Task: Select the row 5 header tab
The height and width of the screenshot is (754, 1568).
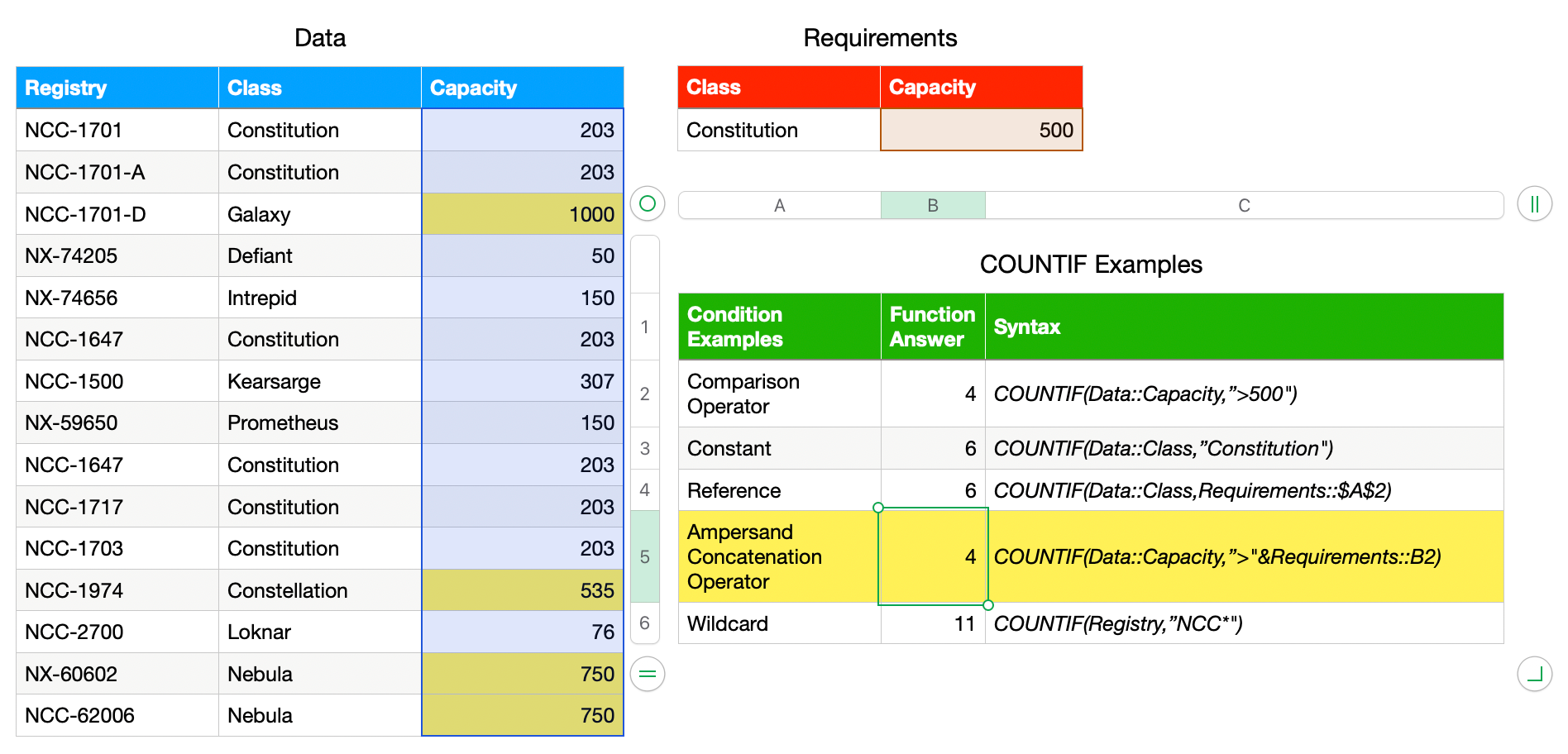Action: 645,556
